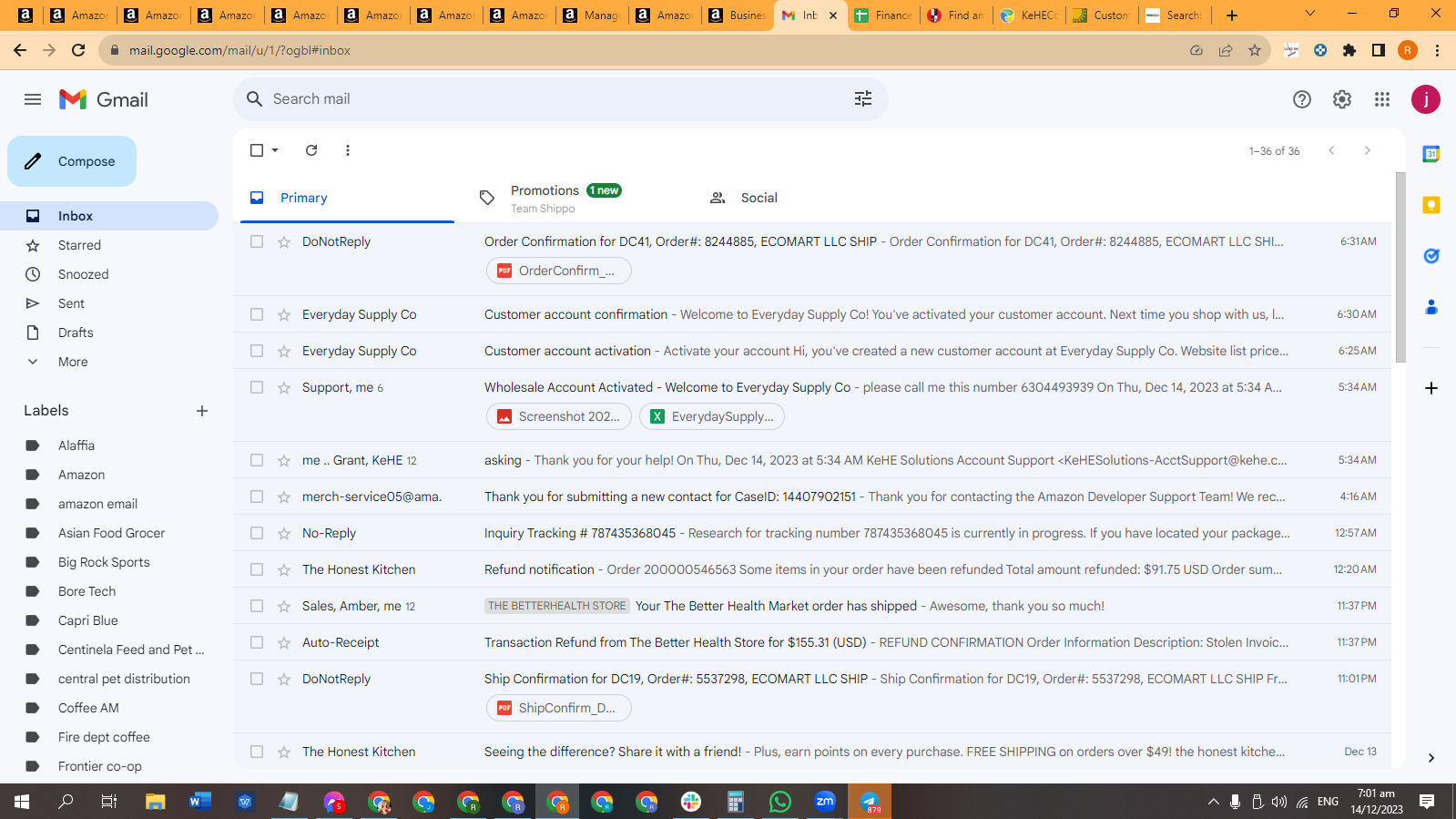Show hidden system tray icons
The height and width of the screenshot is (819, 1456).
[1213, 802]
